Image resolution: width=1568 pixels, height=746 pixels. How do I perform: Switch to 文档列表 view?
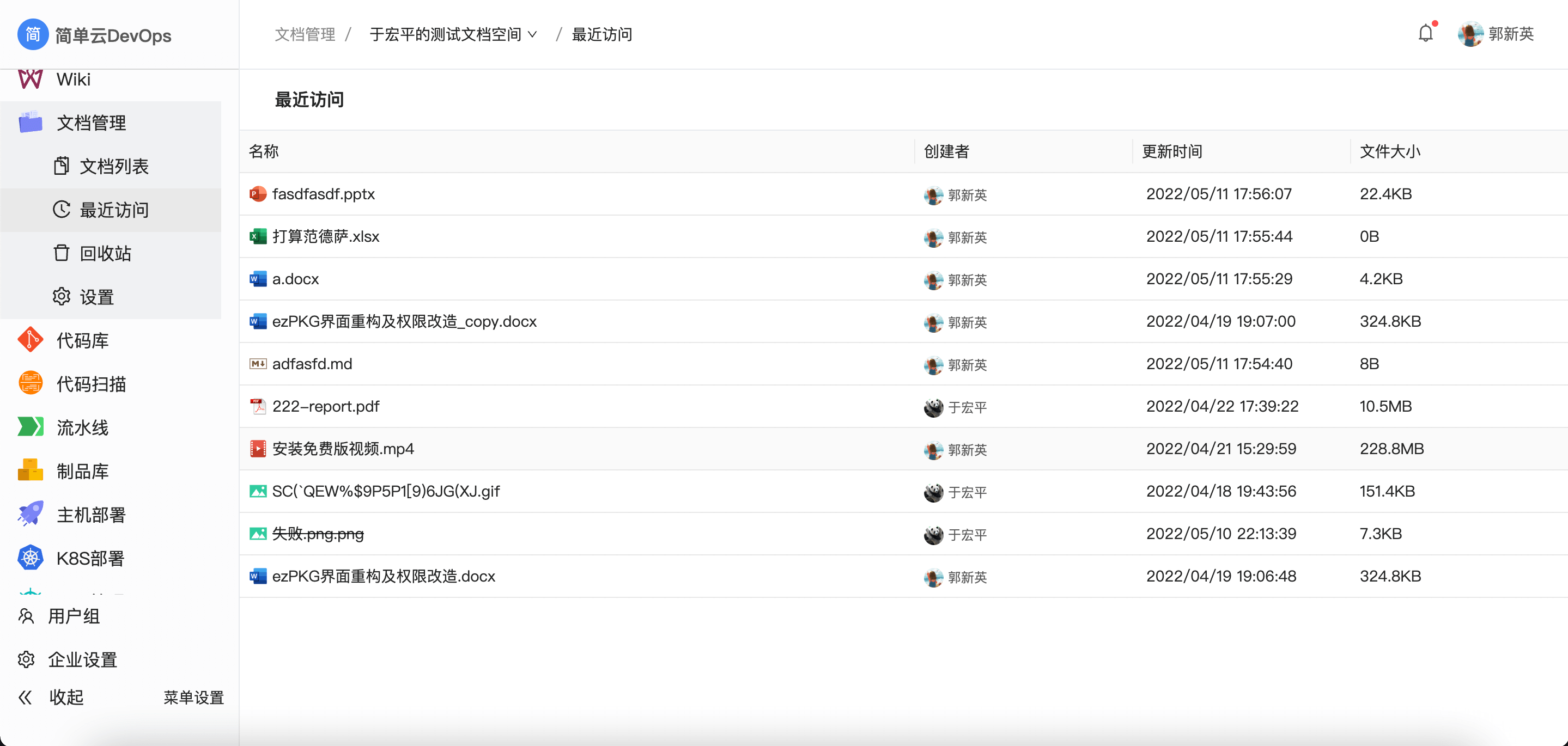coord(114,166)
